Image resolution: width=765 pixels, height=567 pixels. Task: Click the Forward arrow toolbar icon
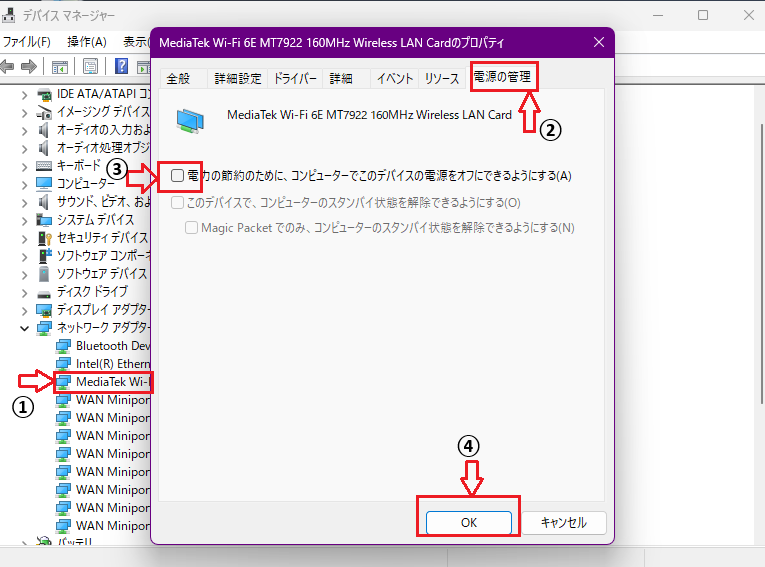pos(29,66)
